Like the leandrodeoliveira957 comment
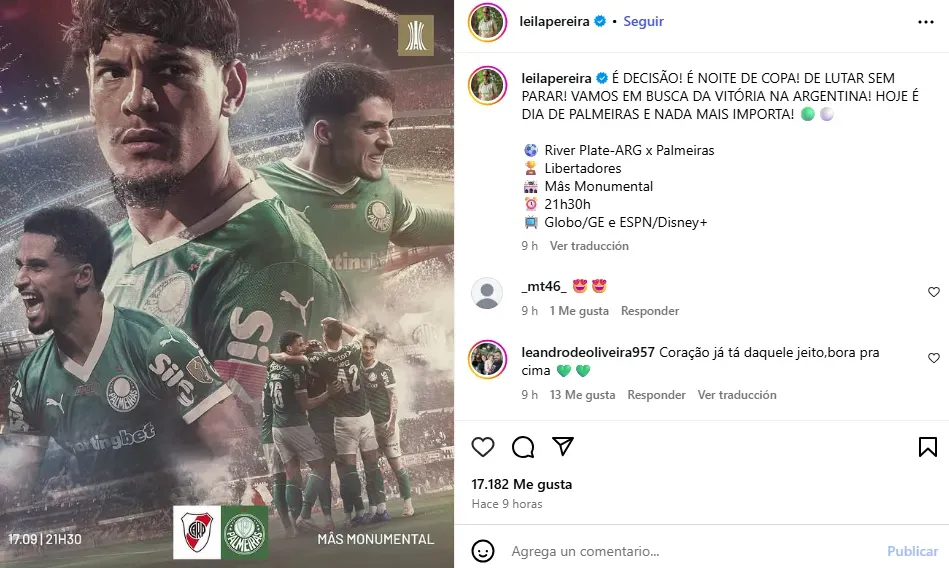This screenshot has height=568, width=949. click(934, 358)
